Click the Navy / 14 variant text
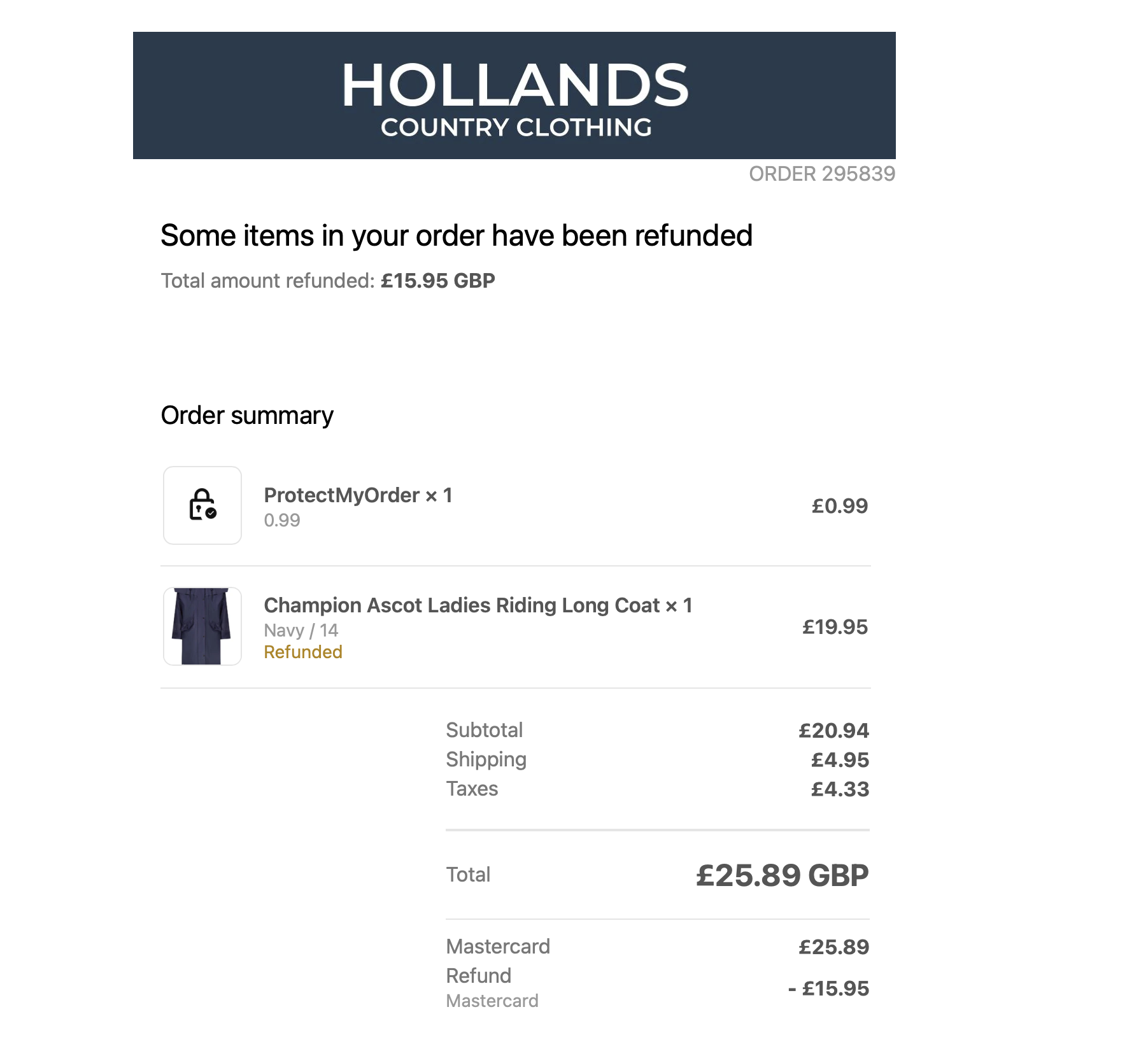The width and height of the screenshot is (1148, 1063). pos(301,630)
